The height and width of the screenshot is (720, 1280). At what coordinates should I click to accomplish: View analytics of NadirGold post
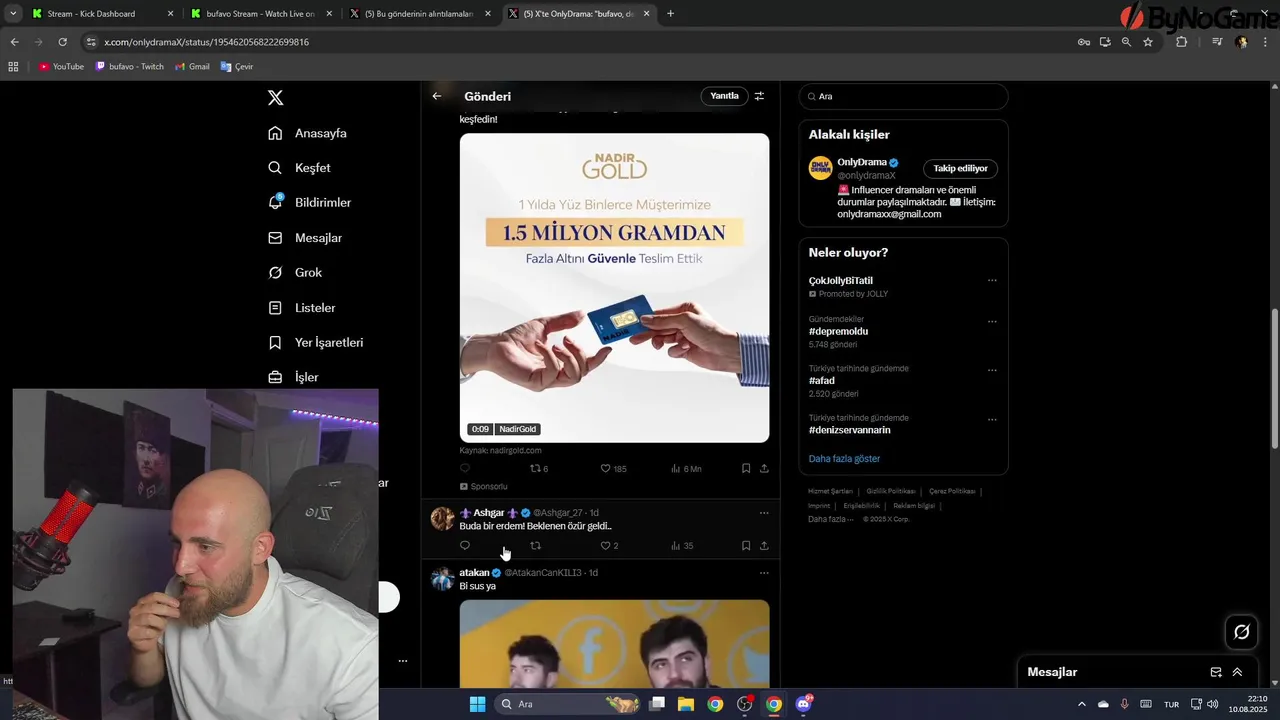click(686, 468)
